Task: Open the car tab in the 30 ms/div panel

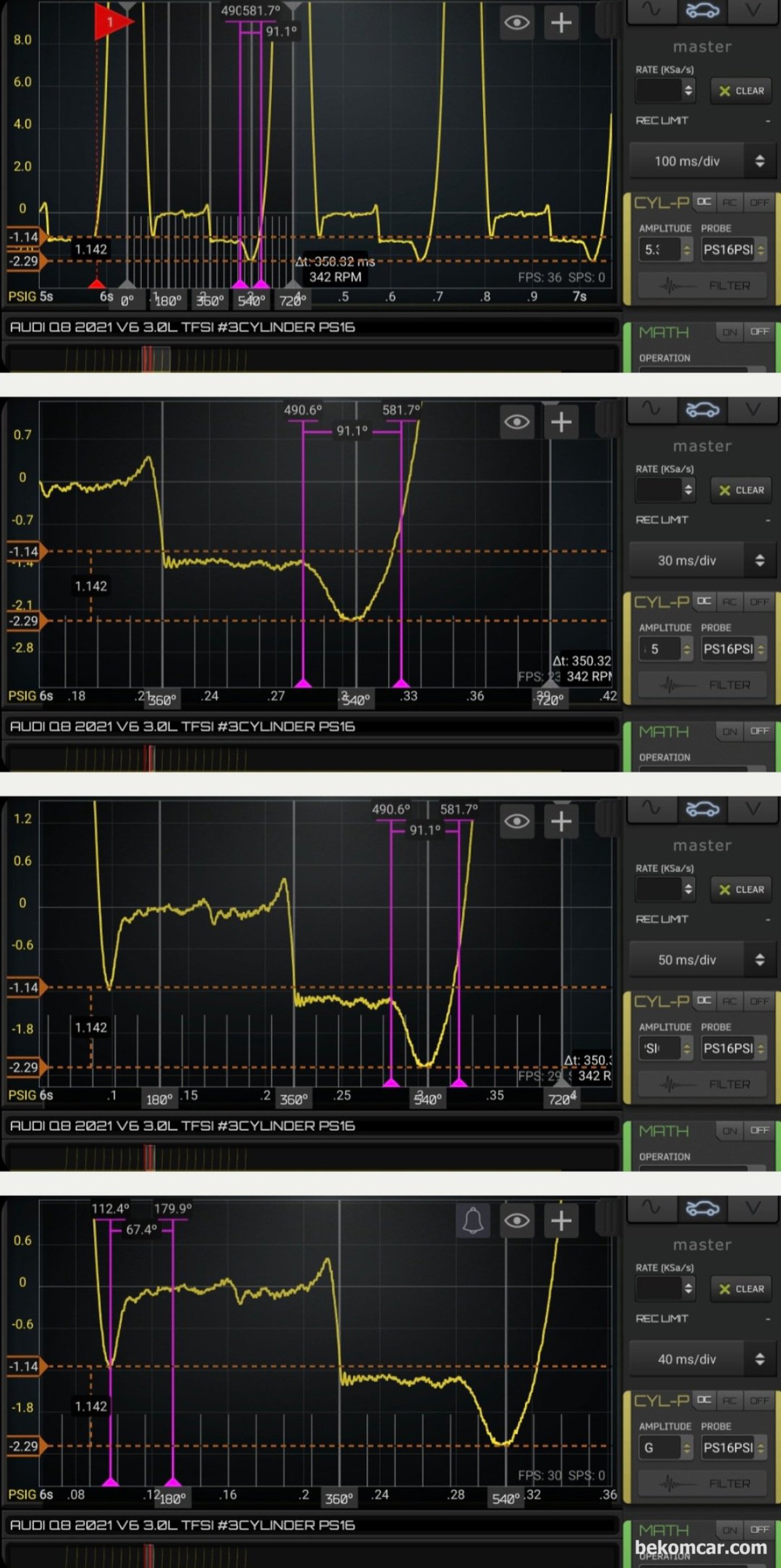Action: pos(702,410)
